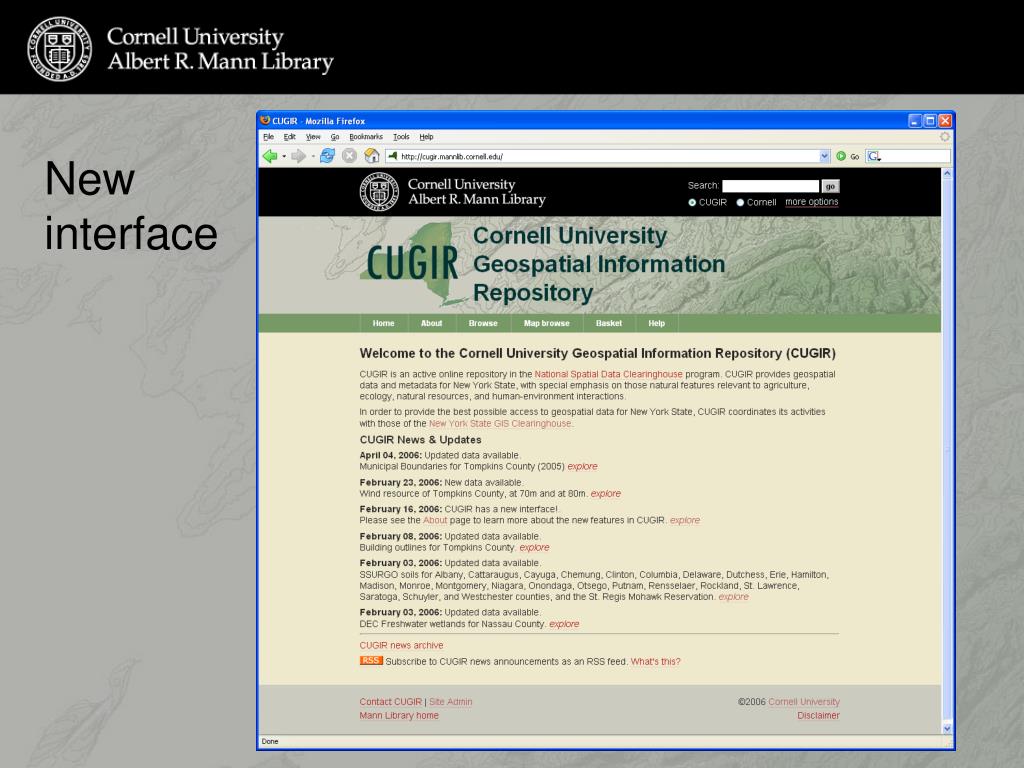1024x768 pixels.
Task: Open National Spatial Data Clearinghouse link
Action: [x=608, y=374]
